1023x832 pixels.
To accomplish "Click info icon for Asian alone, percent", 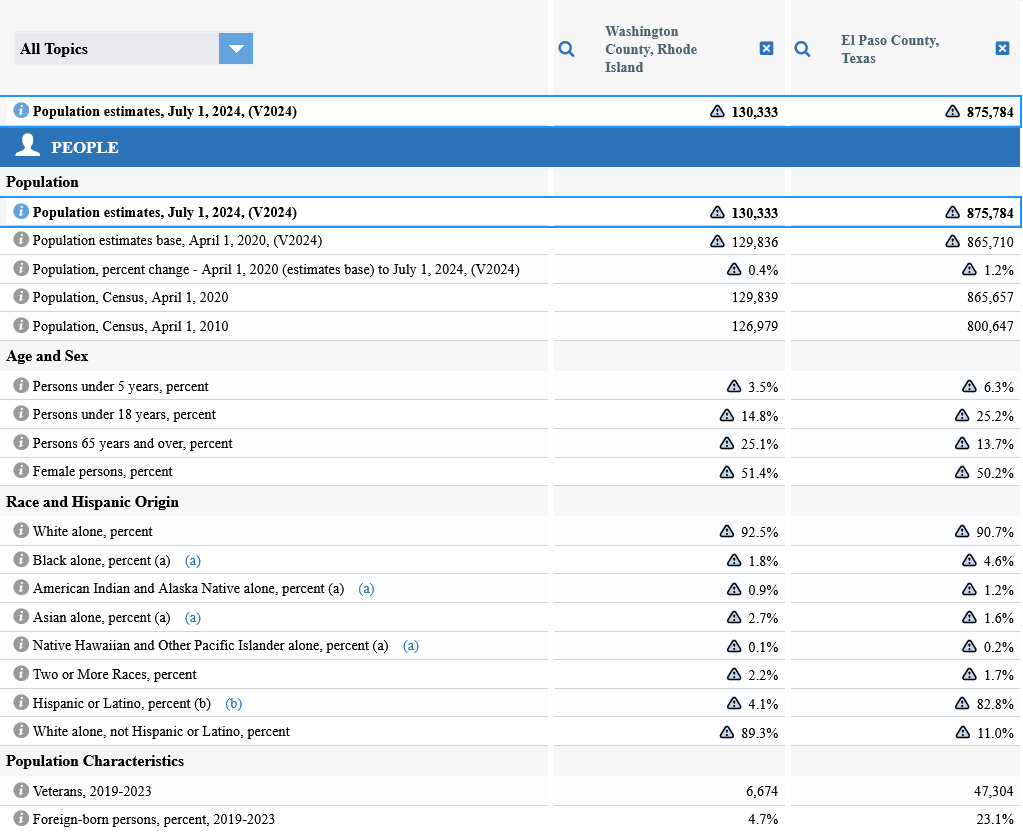I will click(x=21, y=616).
